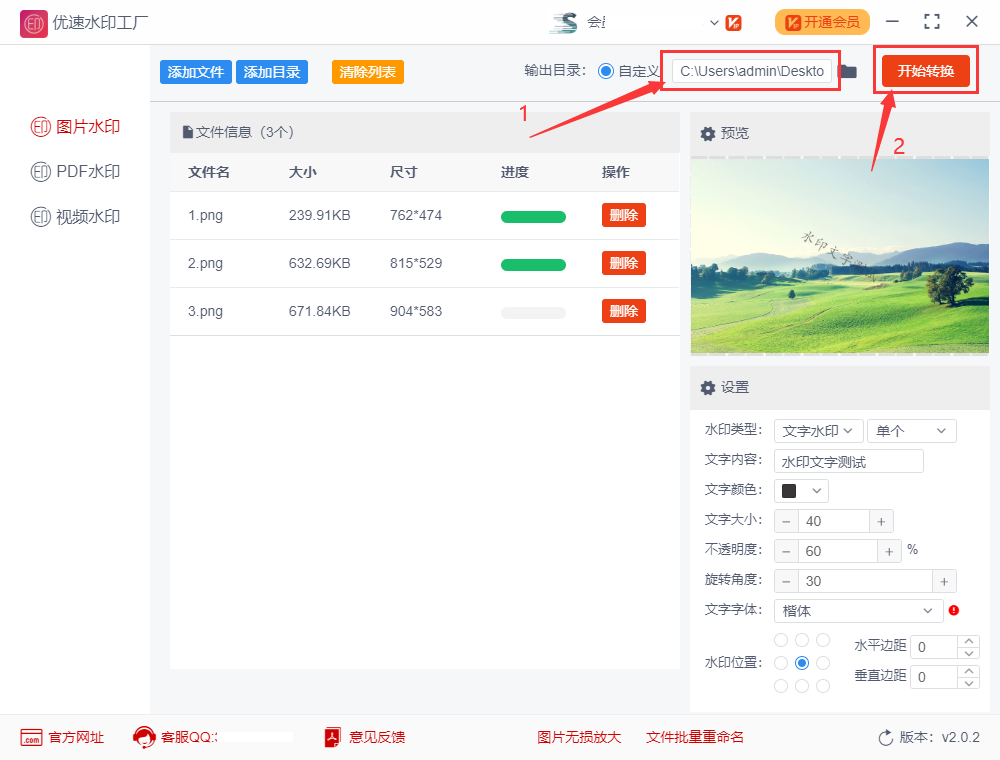Image resolution: width=1000 pixels, height=760 pixels.
Task: Click the file icon beside 文件信息
Action: click(188, 132)
